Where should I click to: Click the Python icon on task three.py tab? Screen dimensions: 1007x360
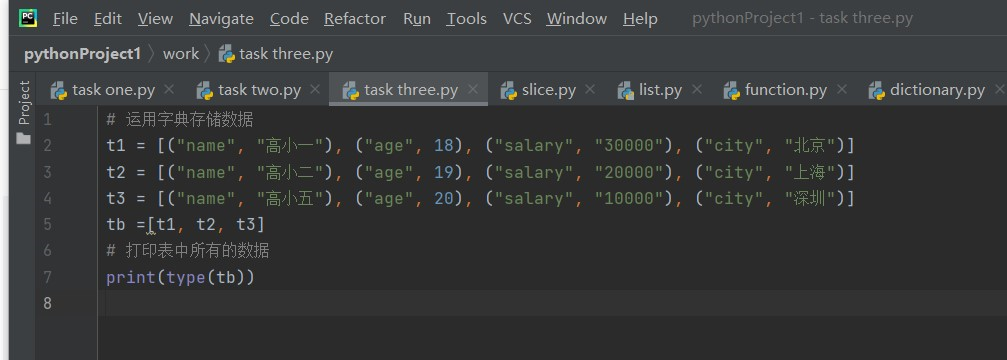point(351,90)
